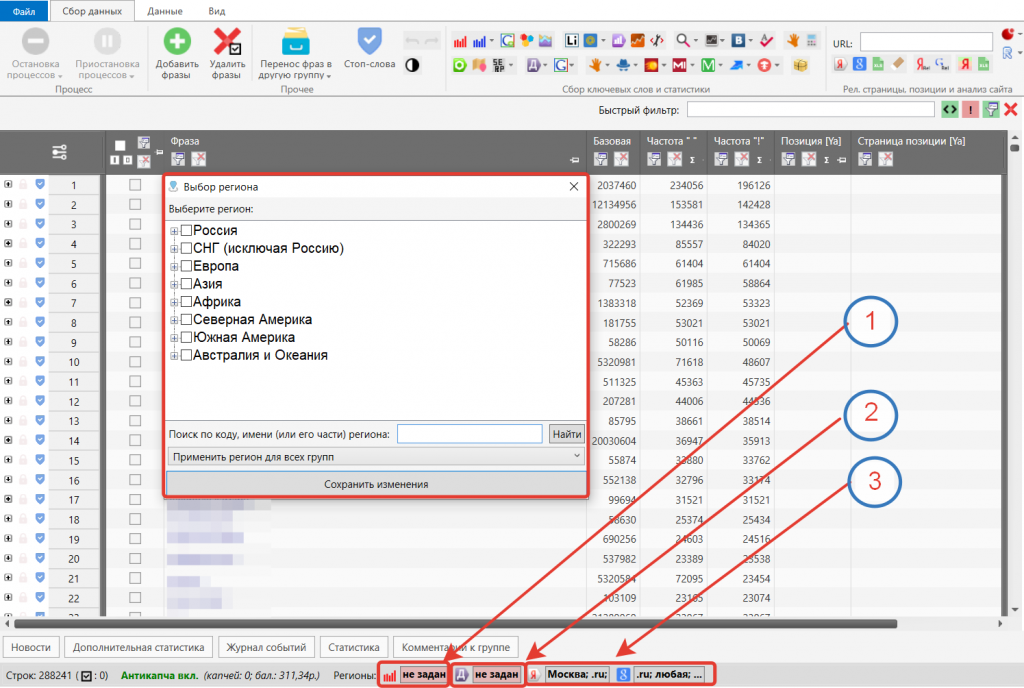1024x688 pixels.
Task: Expand the СНГ (исключая Россию) tree node
Action: 174,249
